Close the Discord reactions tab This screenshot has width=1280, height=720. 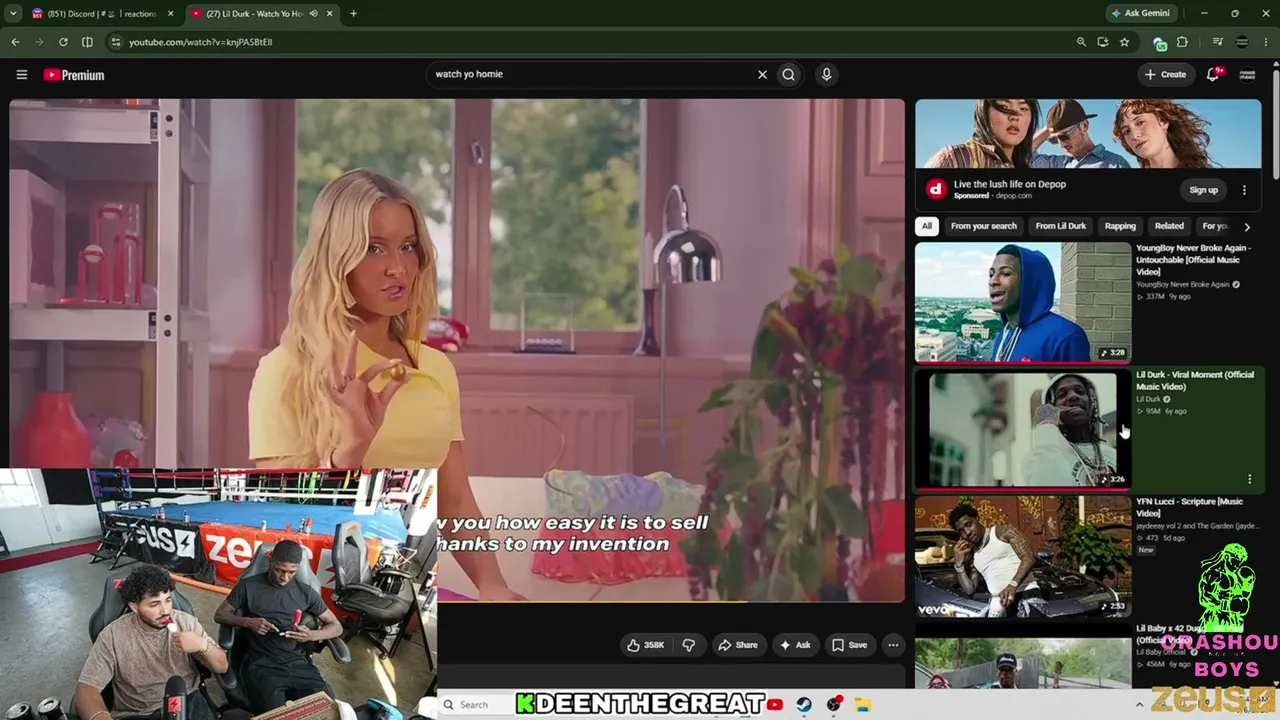(x=171, y=14)
